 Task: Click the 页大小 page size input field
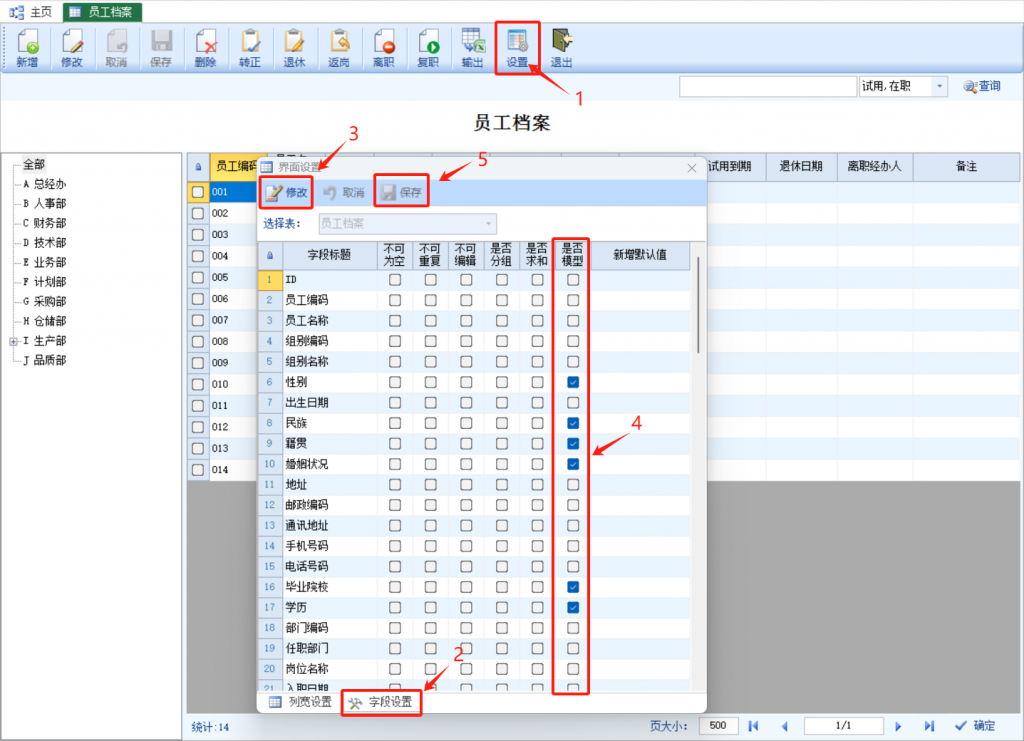click(x=718, y=726)
